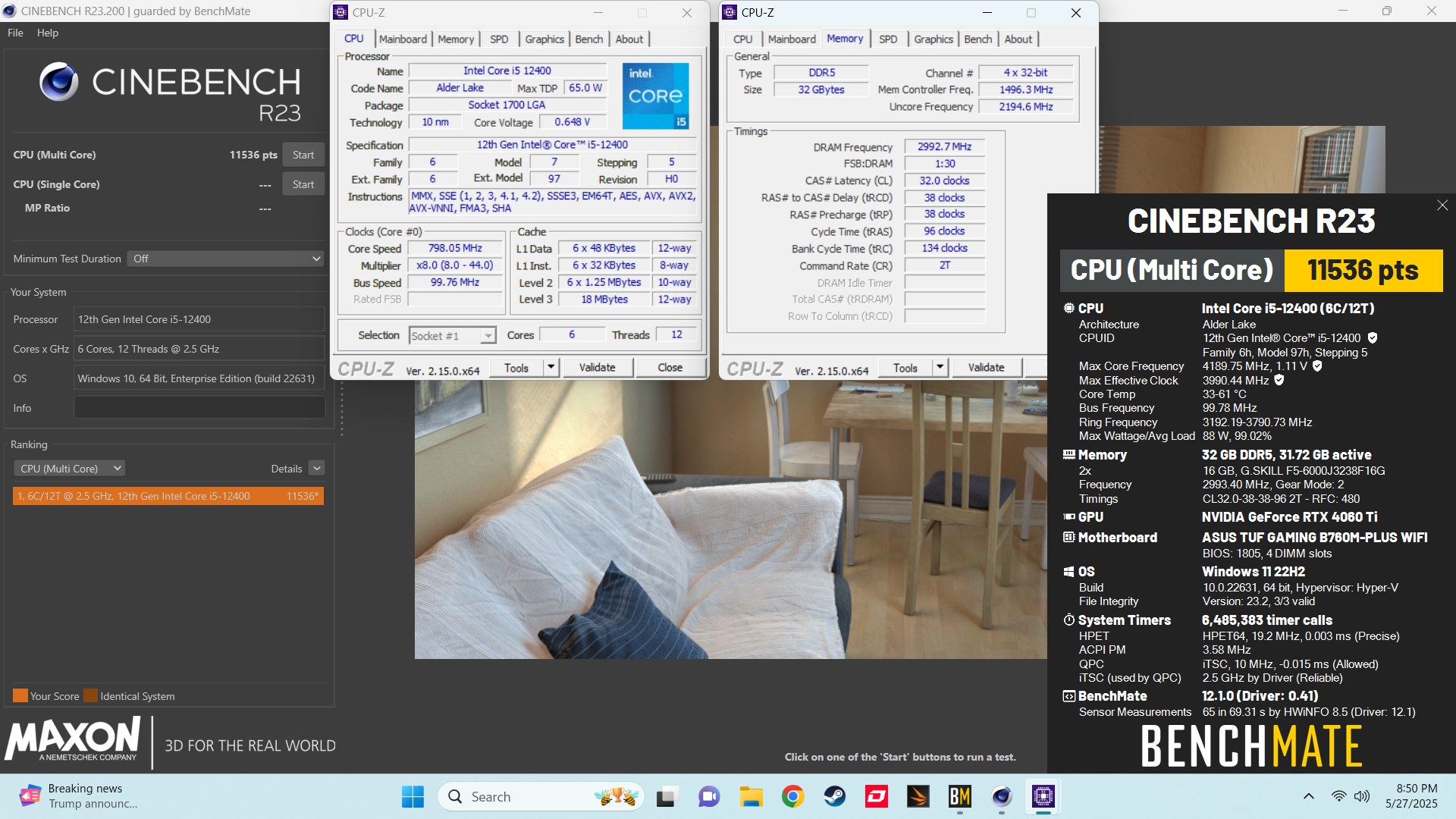Click the Cores x GHz field
The width and height of the screenshot is (1456, 819).
point(199,349)
